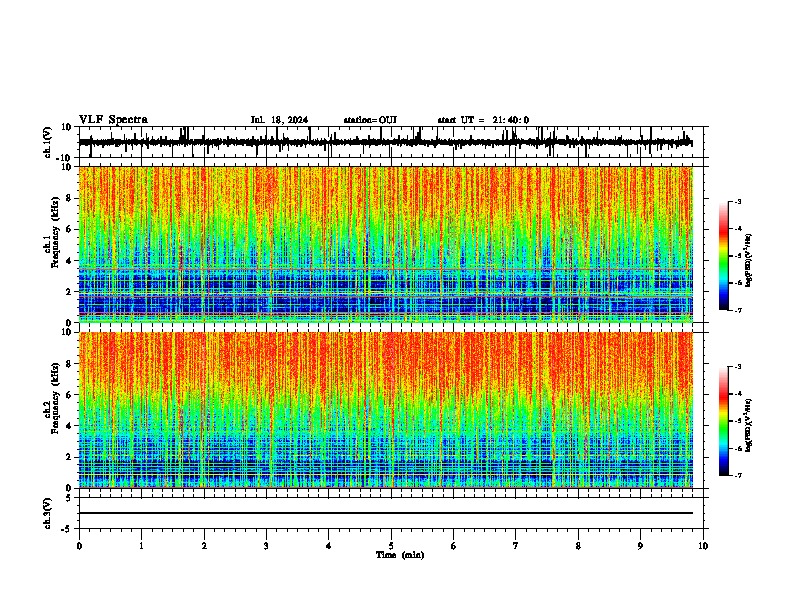Viewport: 792px width, 612px height.
Task: Click the "-7" label on ch.2 color bar
Action: pos(738,475)
